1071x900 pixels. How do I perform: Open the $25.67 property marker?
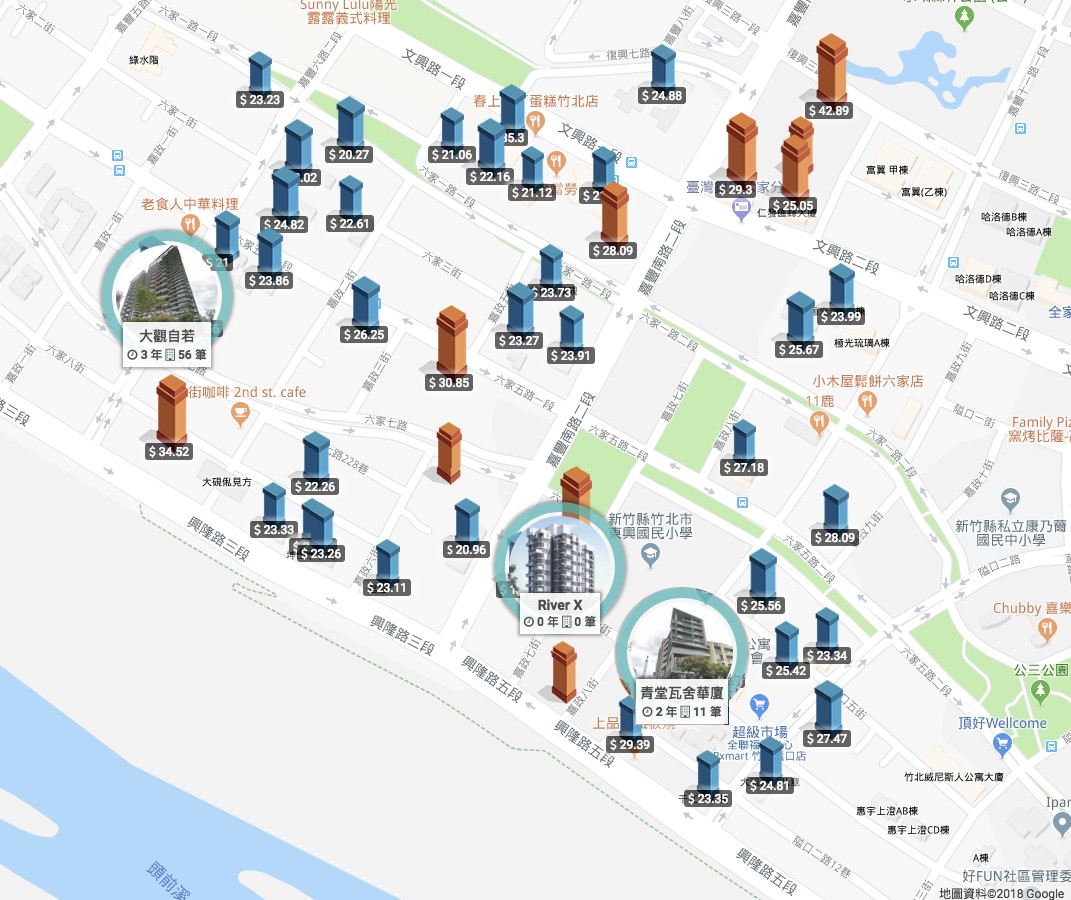pyautogui.click(x=799, y=326)
